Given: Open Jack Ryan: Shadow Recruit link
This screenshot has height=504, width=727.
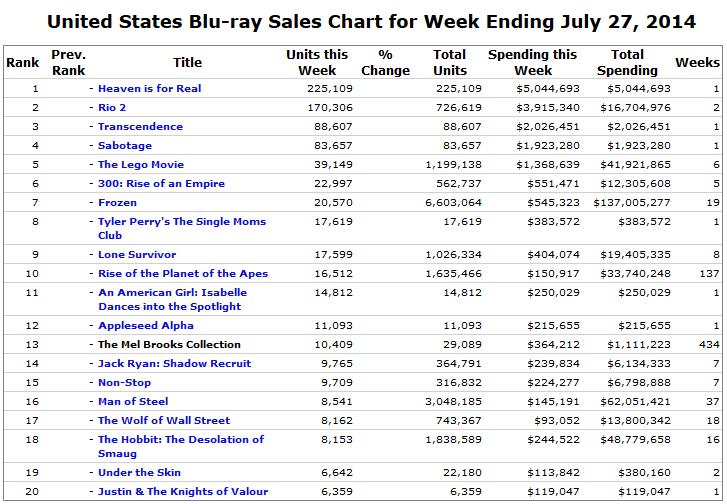Looking at the screenshot, I should point(174,363).
